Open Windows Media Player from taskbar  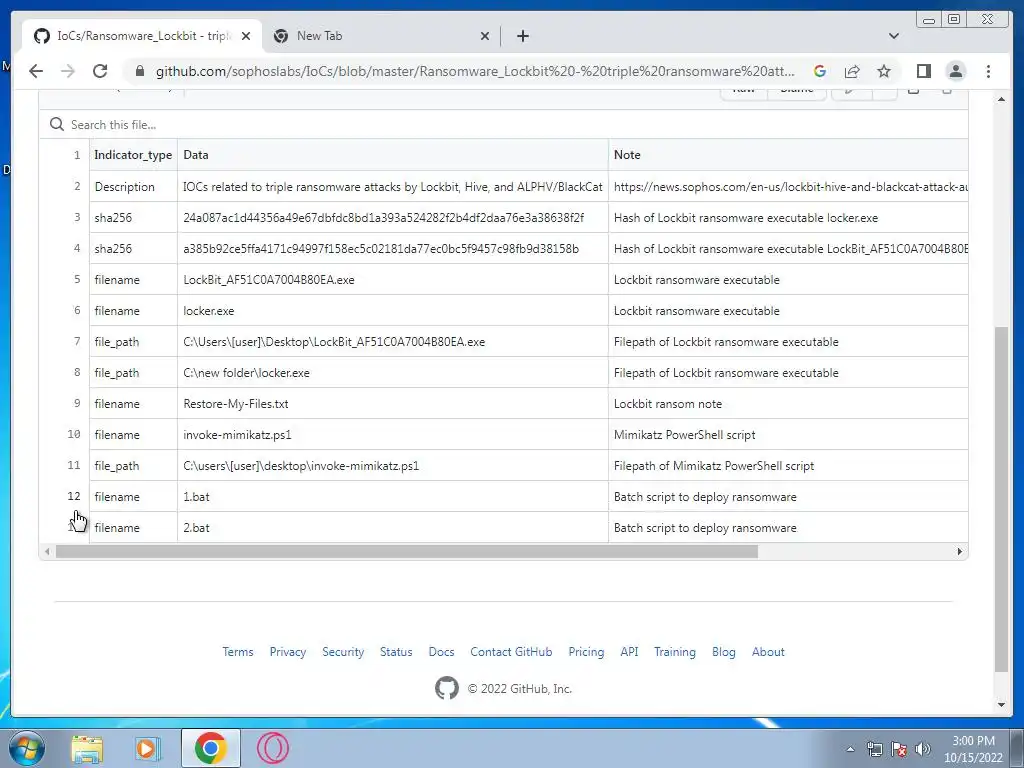point(148,748)
